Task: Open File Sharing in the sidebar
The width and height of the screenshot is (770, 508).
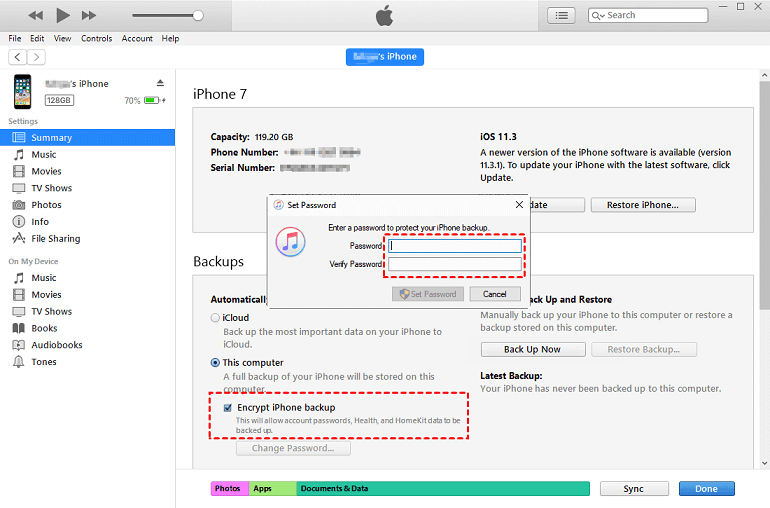Action: pyautogui.click(x=55, y=239)
